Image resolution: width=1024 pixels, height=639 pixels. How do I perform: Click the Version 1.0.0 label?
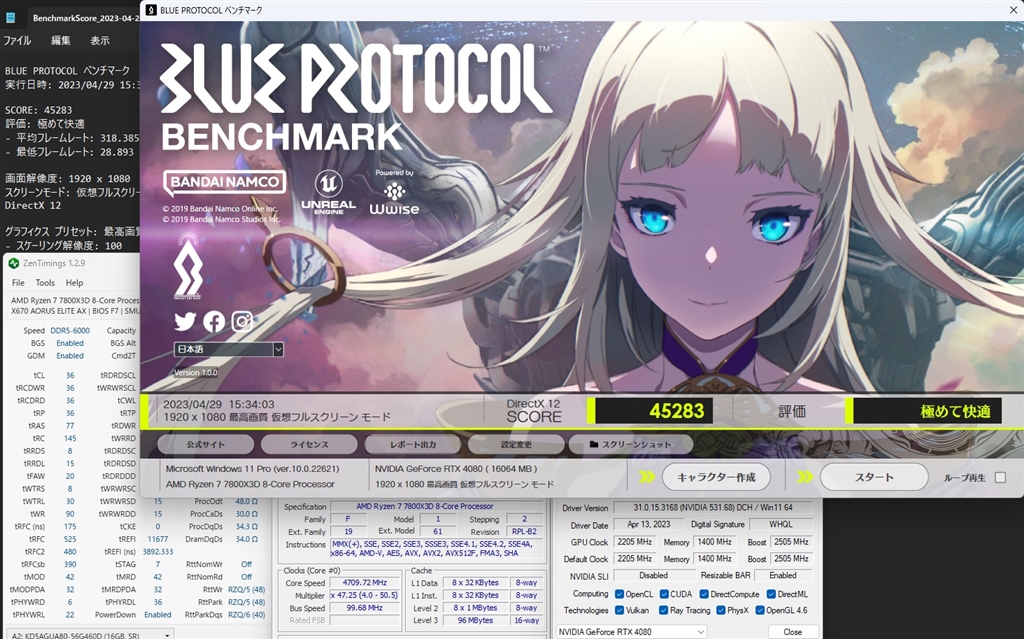[x=196, y=372]
